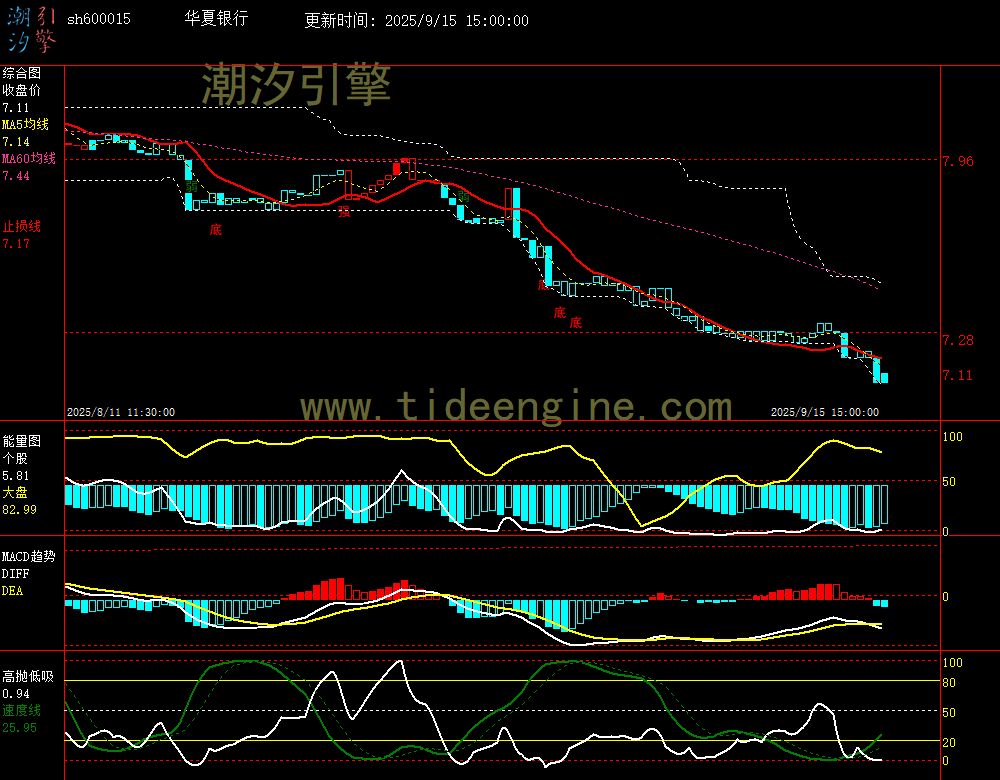Click the 80 axis label in 高抛低吸 panel
This screenshot has width=1000, height=780.
point(949,683)
